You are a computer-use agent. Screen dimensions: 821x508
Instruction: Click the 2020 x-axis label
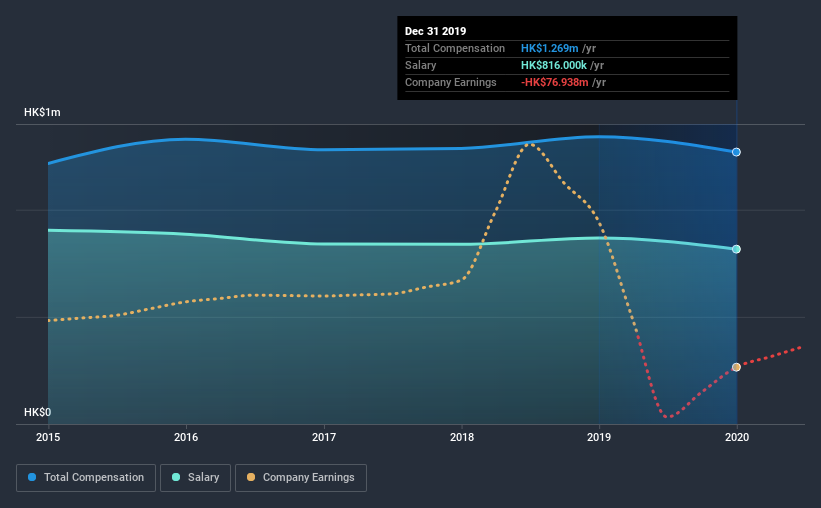(x=737, y=437)
